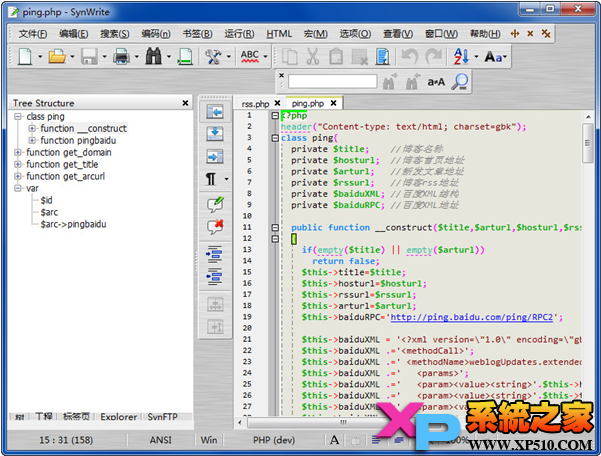Toggle non-printing characters with the pilcrow icon
The width and height of the screenshot is (601, 456).
[211, 179]
